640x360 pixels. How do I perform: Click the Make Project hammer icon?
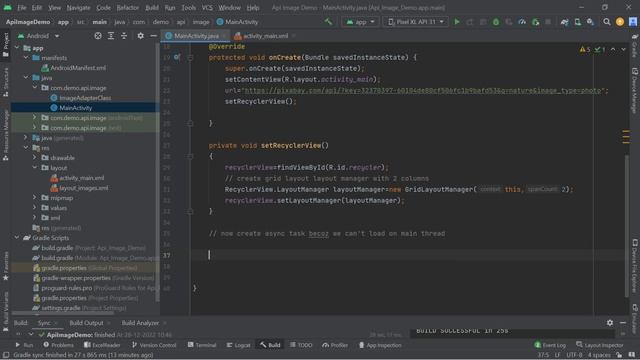click(328, 22)
